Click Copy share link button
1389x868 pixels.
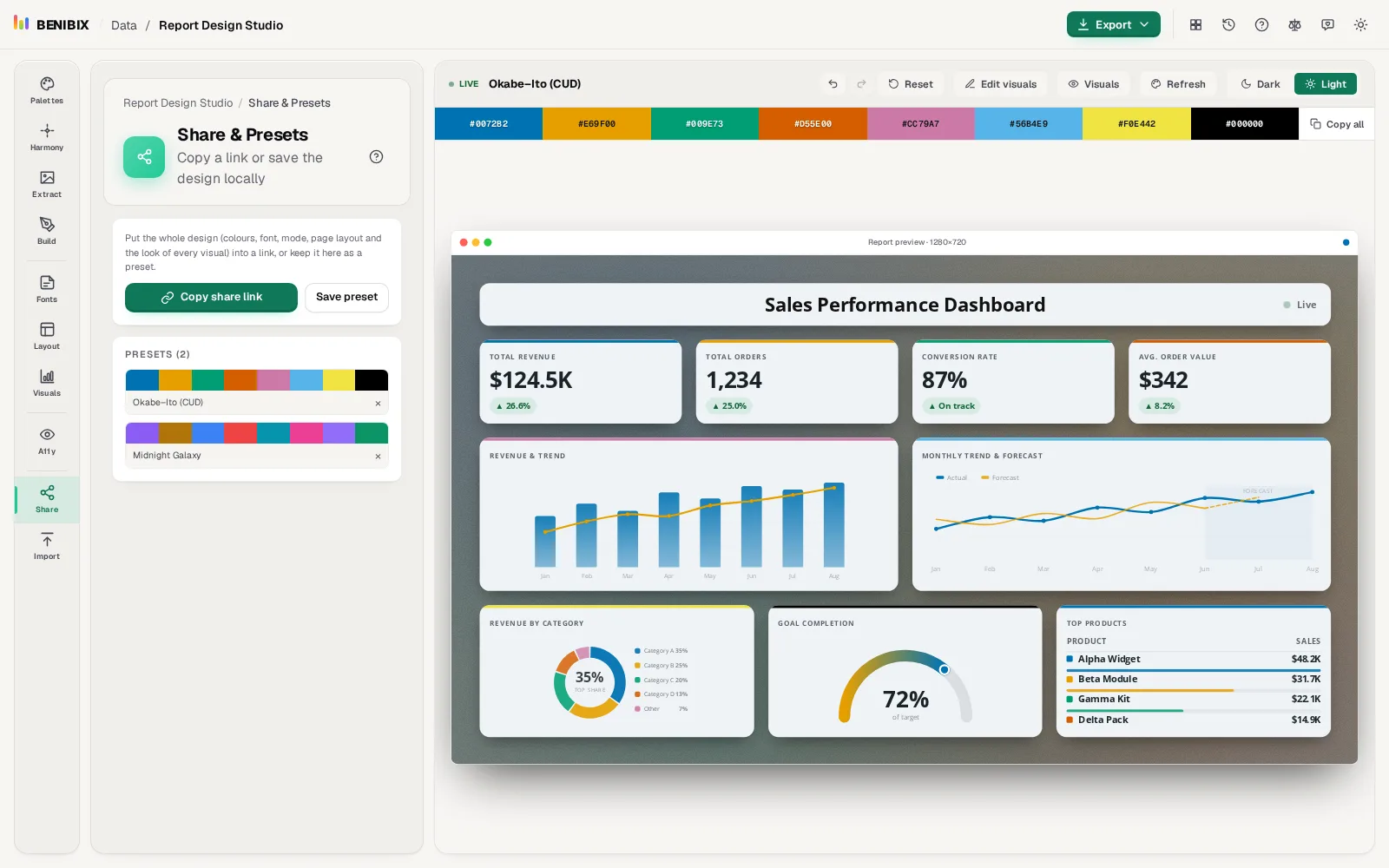pyautogui.click(x=211, y=297)
